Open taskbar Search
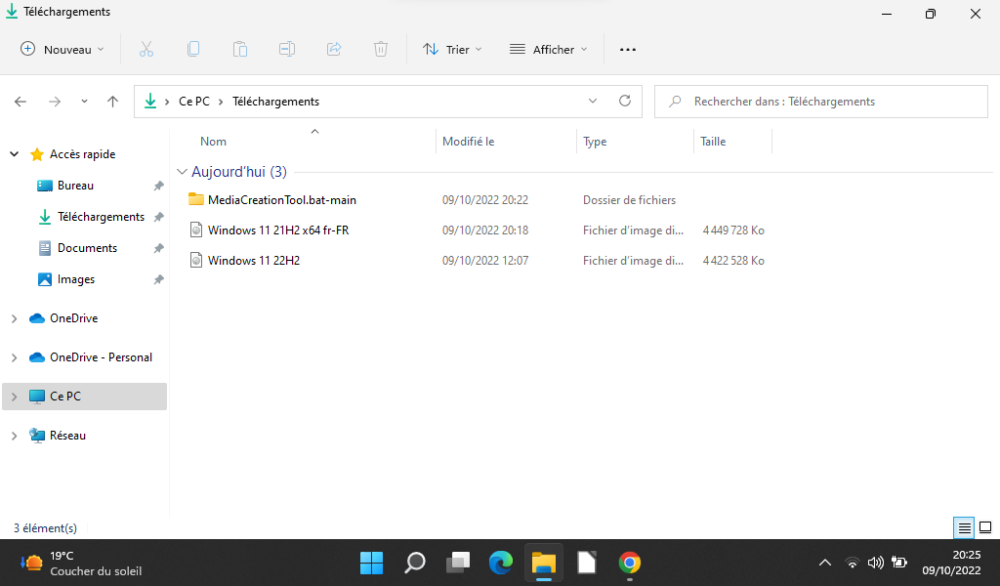The width and height of the screenshot is (1000, 586). click(x=415, y=562)
